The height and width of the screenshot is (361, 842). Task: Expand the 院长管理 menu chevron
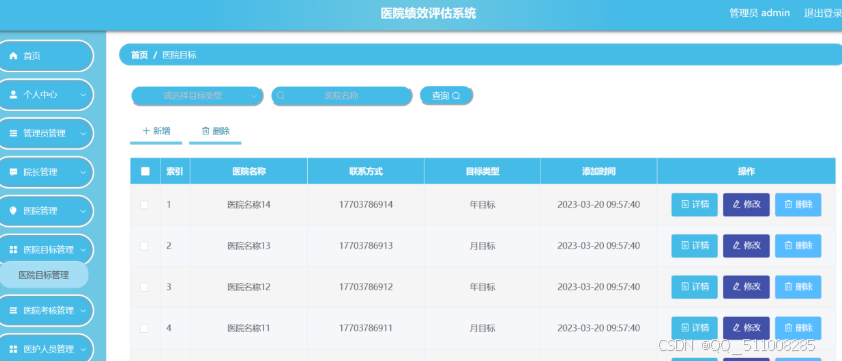pyautogui.click(x=83, y=172)
